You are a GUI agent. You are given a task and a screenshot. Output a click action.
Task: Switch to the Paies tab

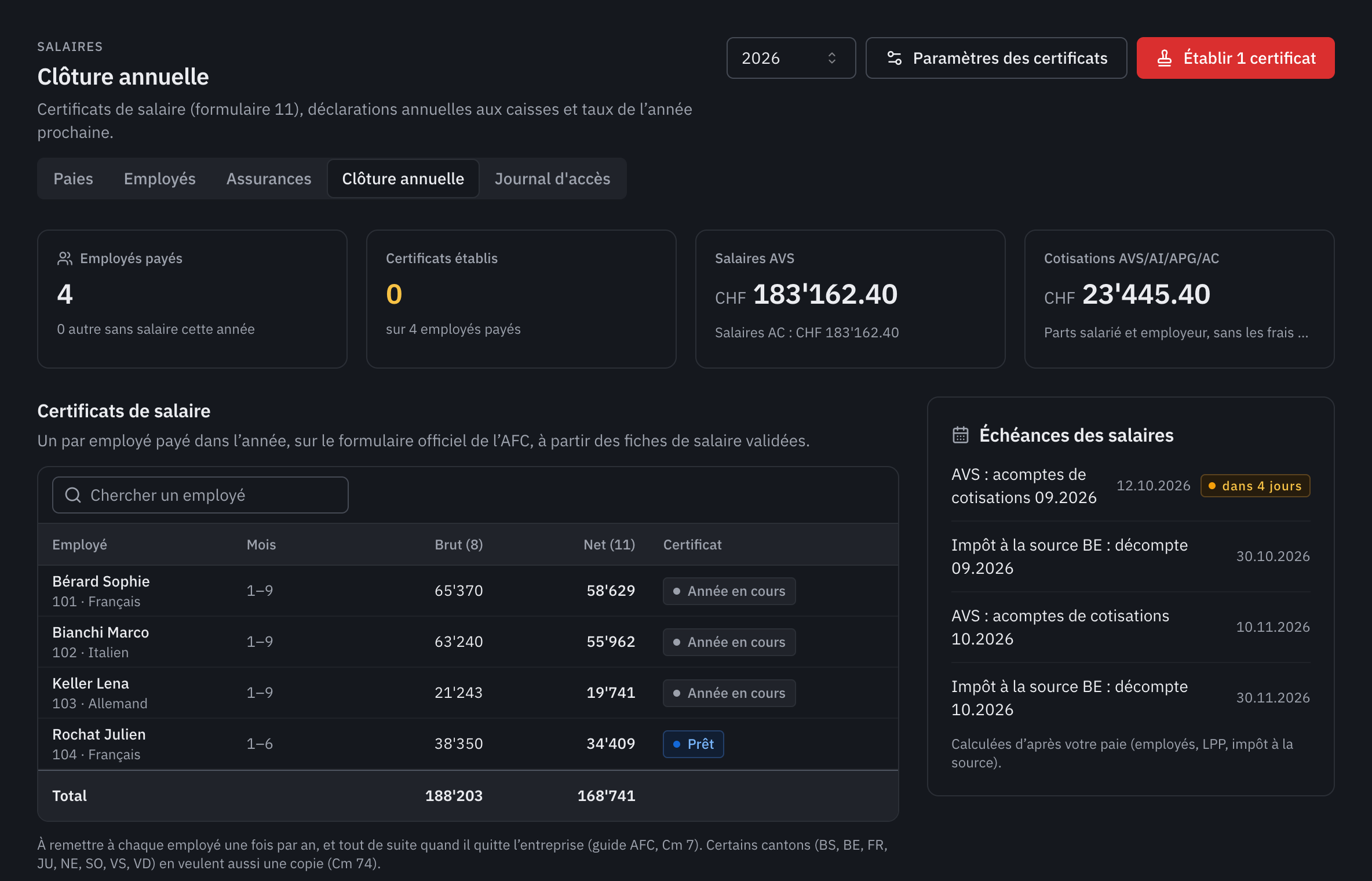coord(73,179)
